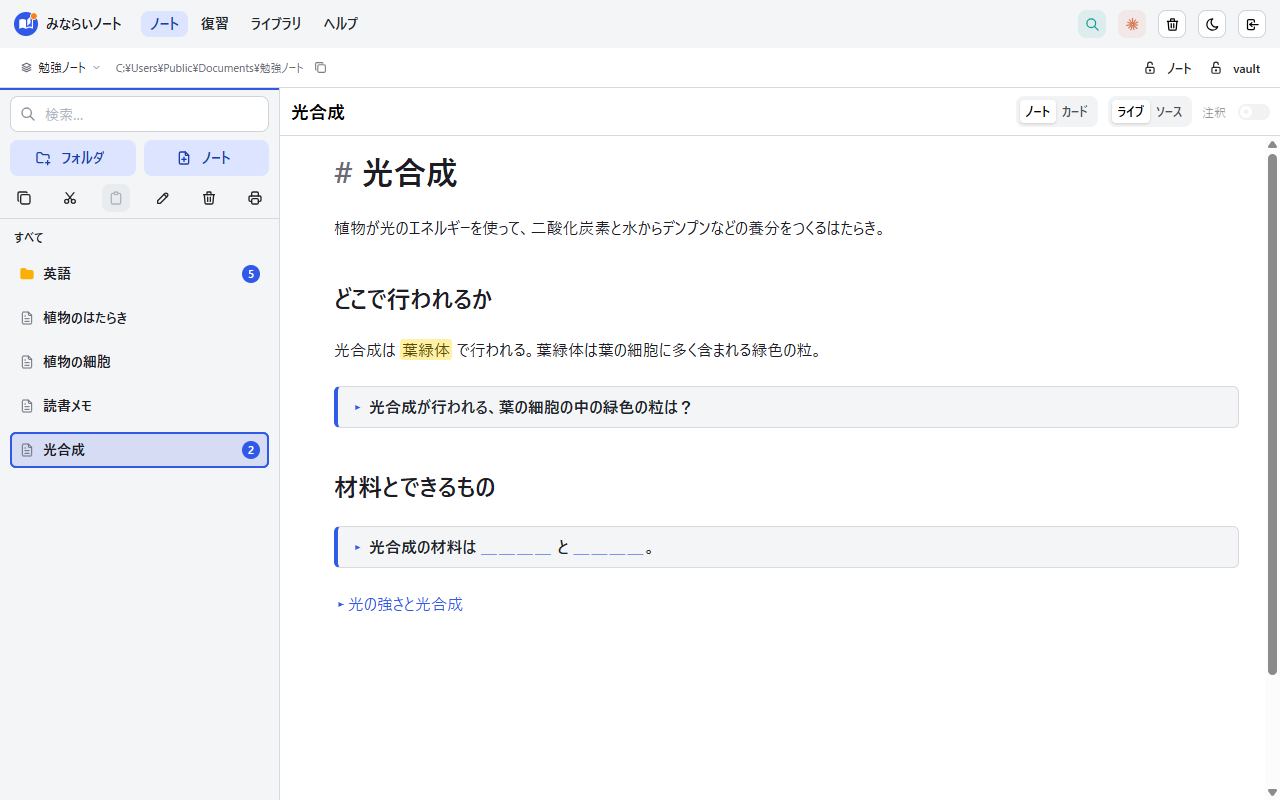
Task: Create a new folder with フォルダ button
Action: point(73,158)
